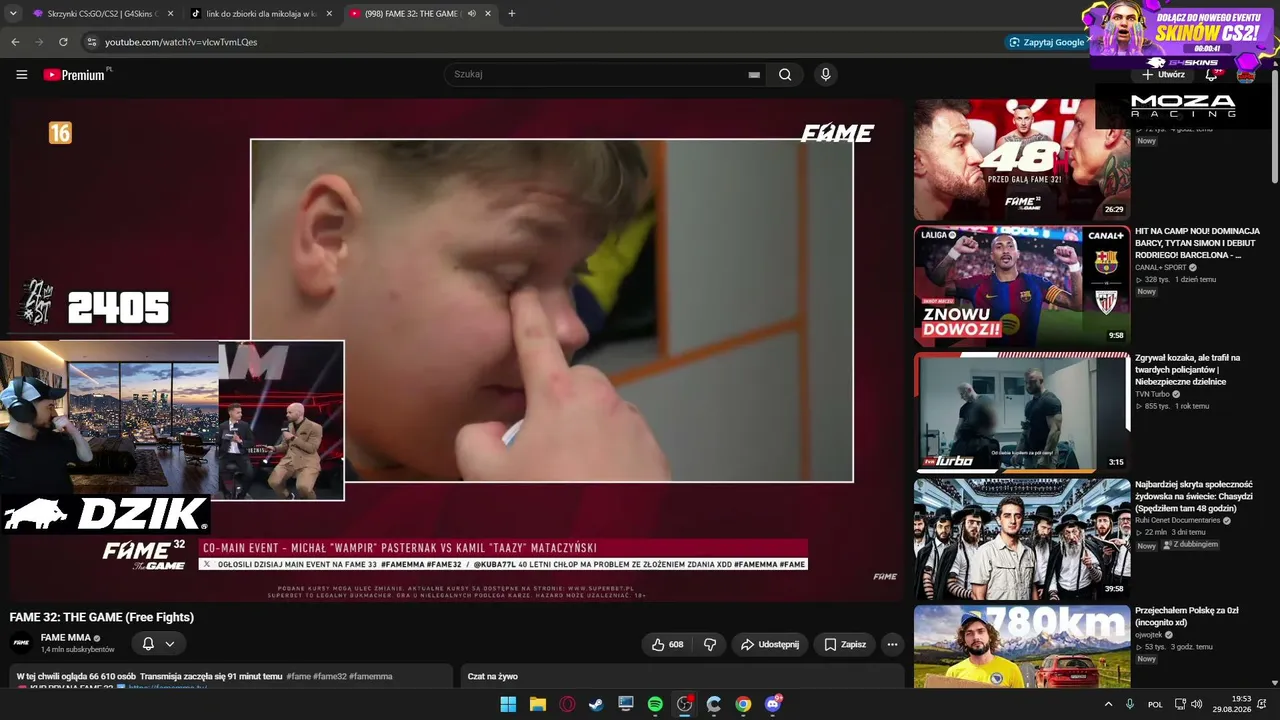Open the 780km Przejechałem Polskę thumbnail
The image size is (1280, 720).
pyautogui.click(x=1022, y=647)
